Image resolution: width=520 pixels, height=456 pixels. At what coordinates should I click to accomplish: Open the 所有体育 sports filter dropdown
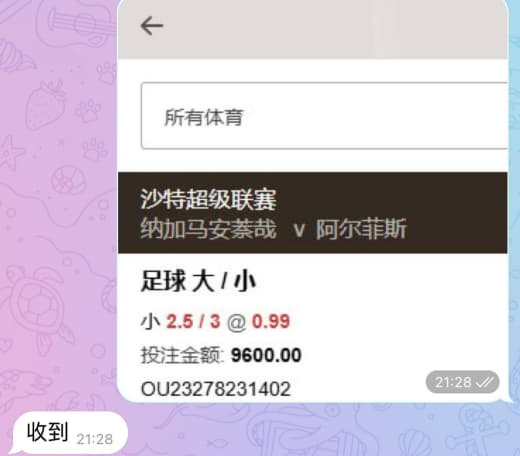324,115
